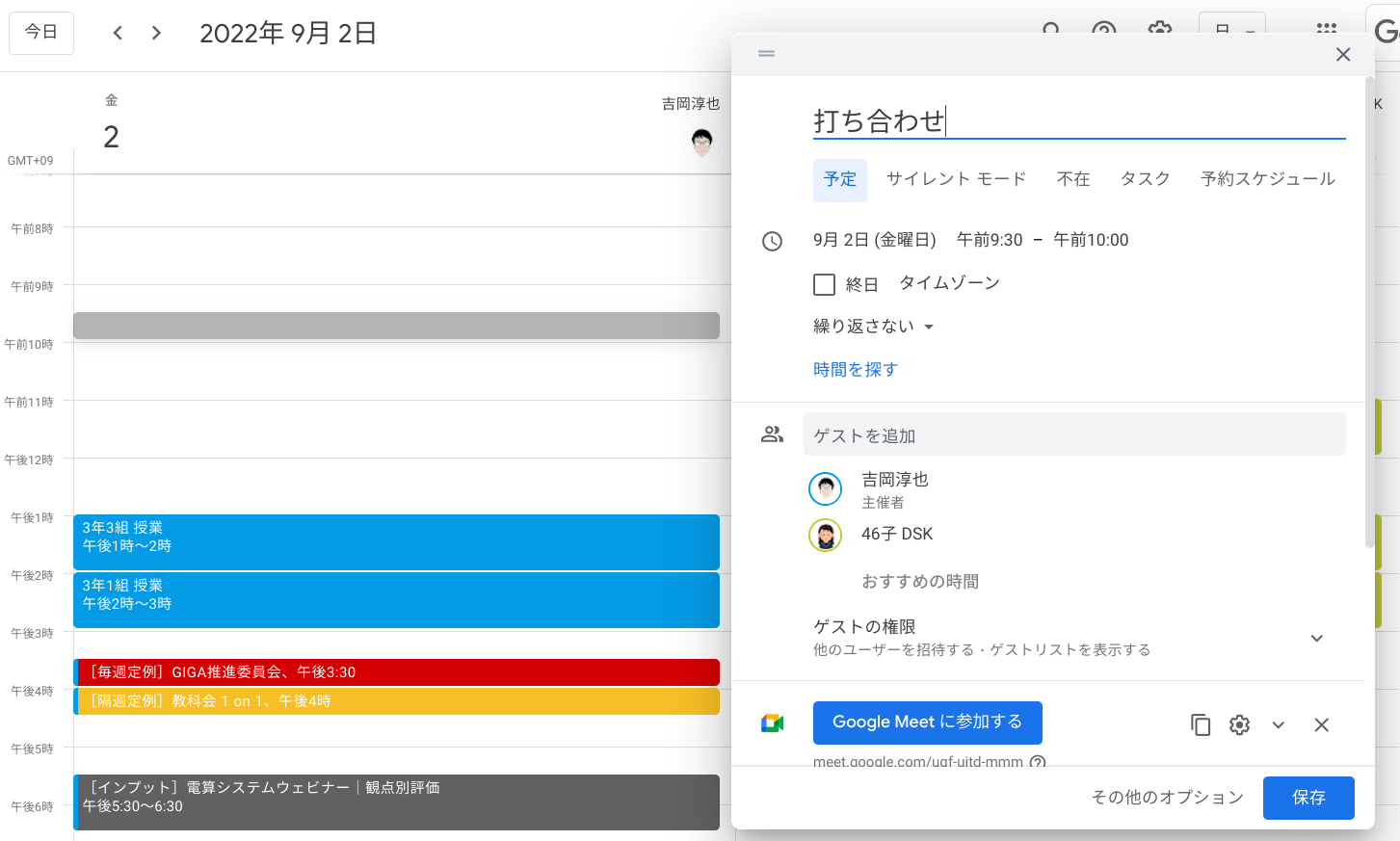Go to next day with right chevron

156,33
